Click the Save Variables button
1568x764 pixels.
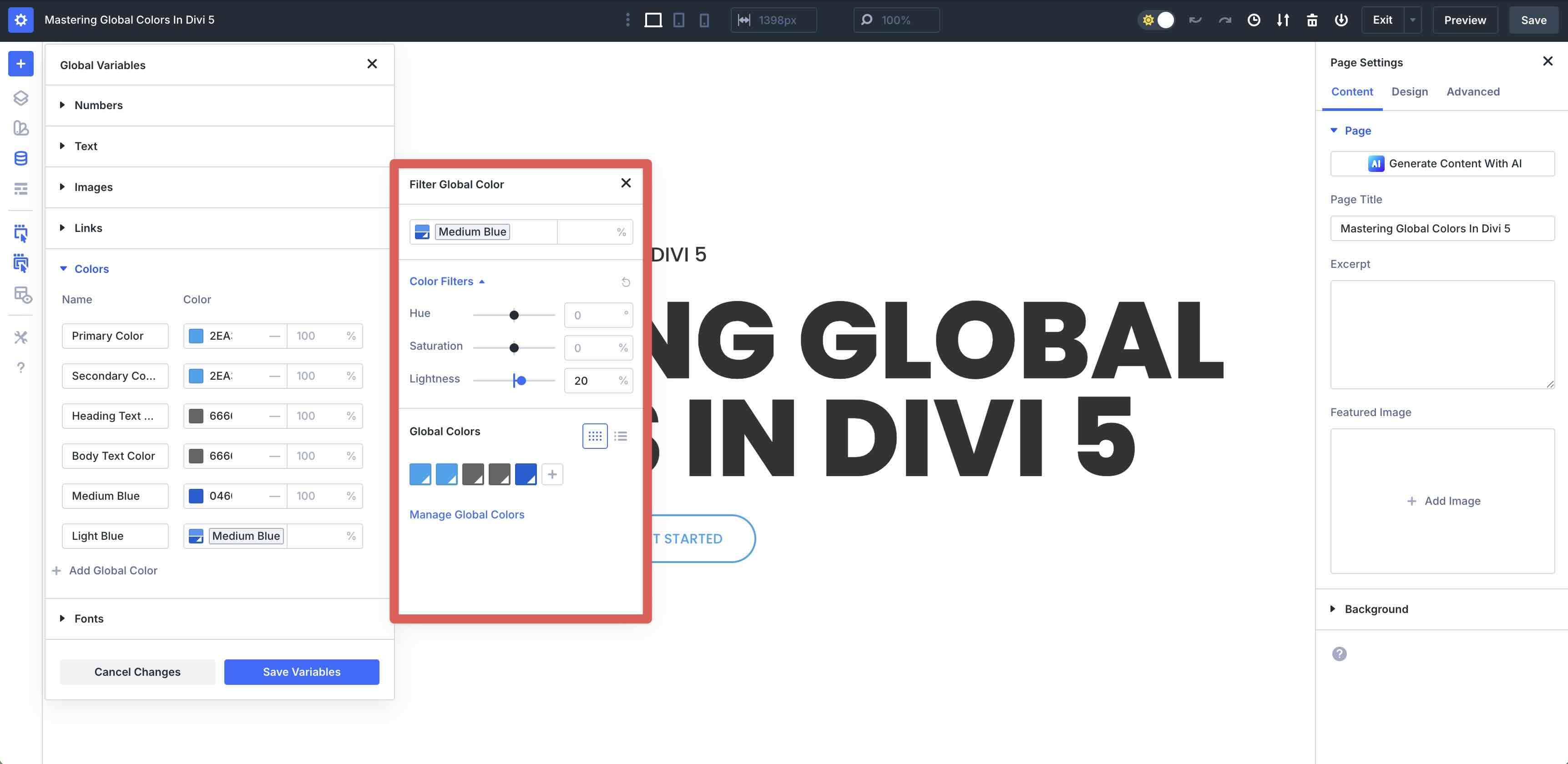301,672
